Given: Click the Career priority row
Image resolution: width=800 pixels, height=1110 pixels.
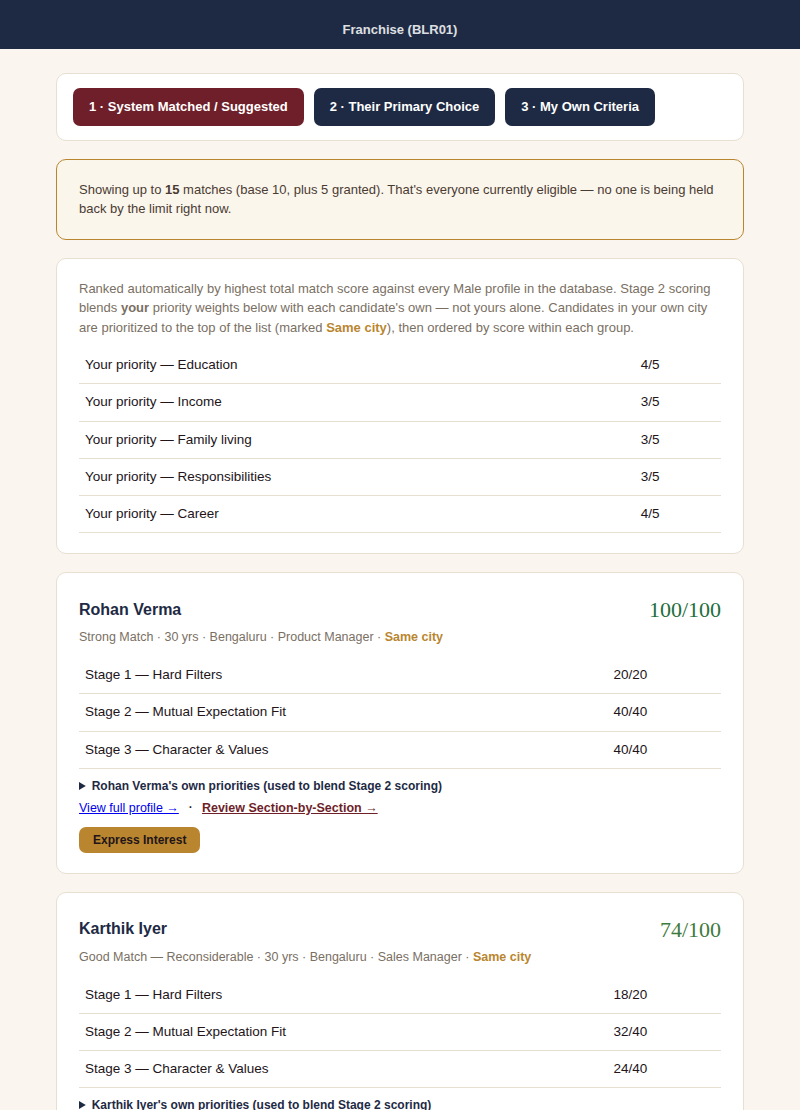Looking at the screenshot, I should coord(400,514).
